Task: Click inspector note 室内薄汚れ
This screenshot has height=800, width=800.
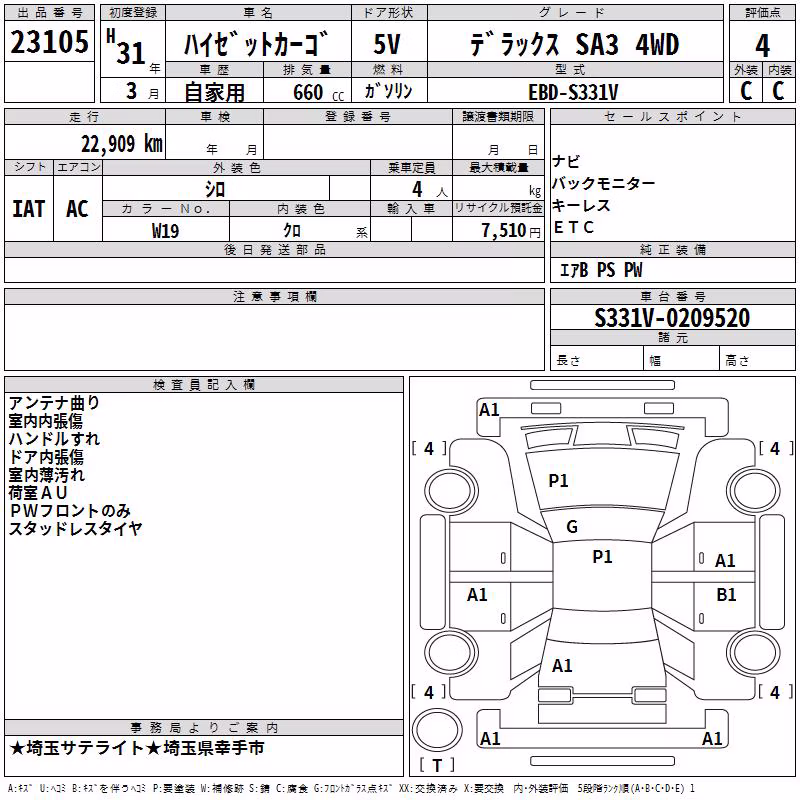Action: click(46, 474)
